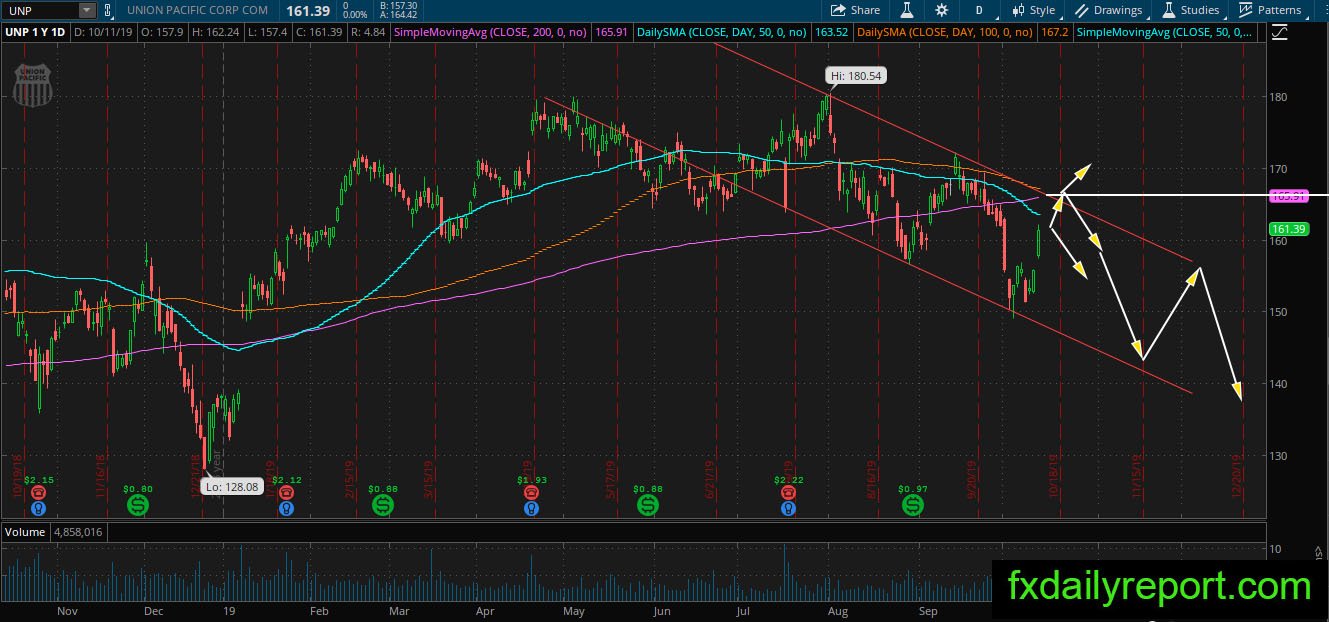1329x622 pixels.
Task: Click the Lo: 128.08 price bubble
Action: pyautogui.click(x=231, y=485)
